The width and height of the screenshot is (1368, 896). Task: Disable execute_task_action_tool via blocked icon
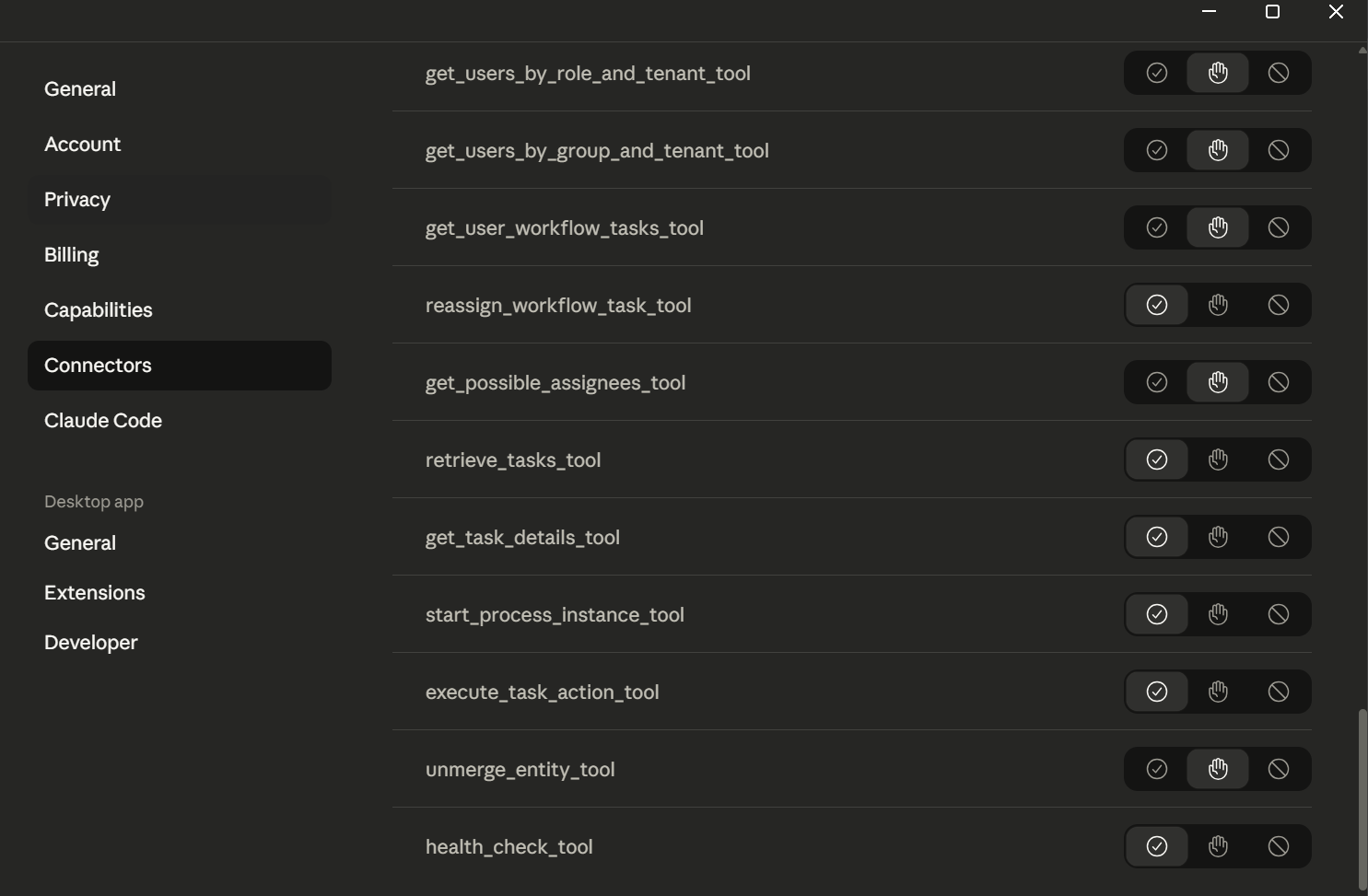1279,692
